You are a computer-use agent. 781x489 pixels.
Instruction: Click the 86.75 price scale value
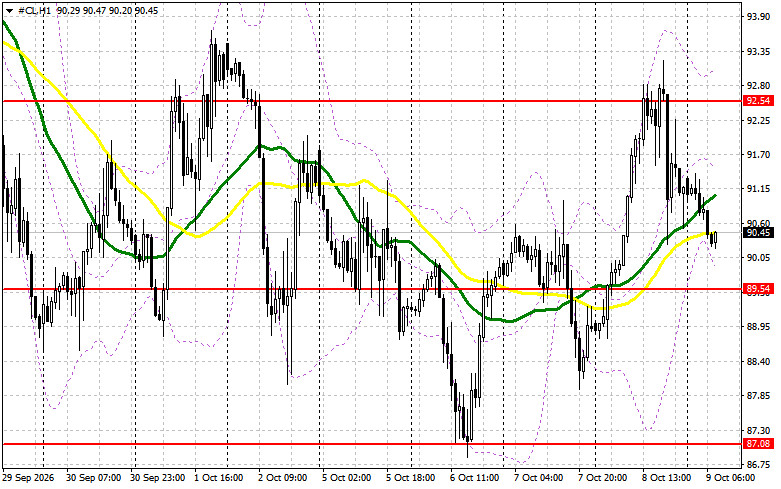pos(758,465)
